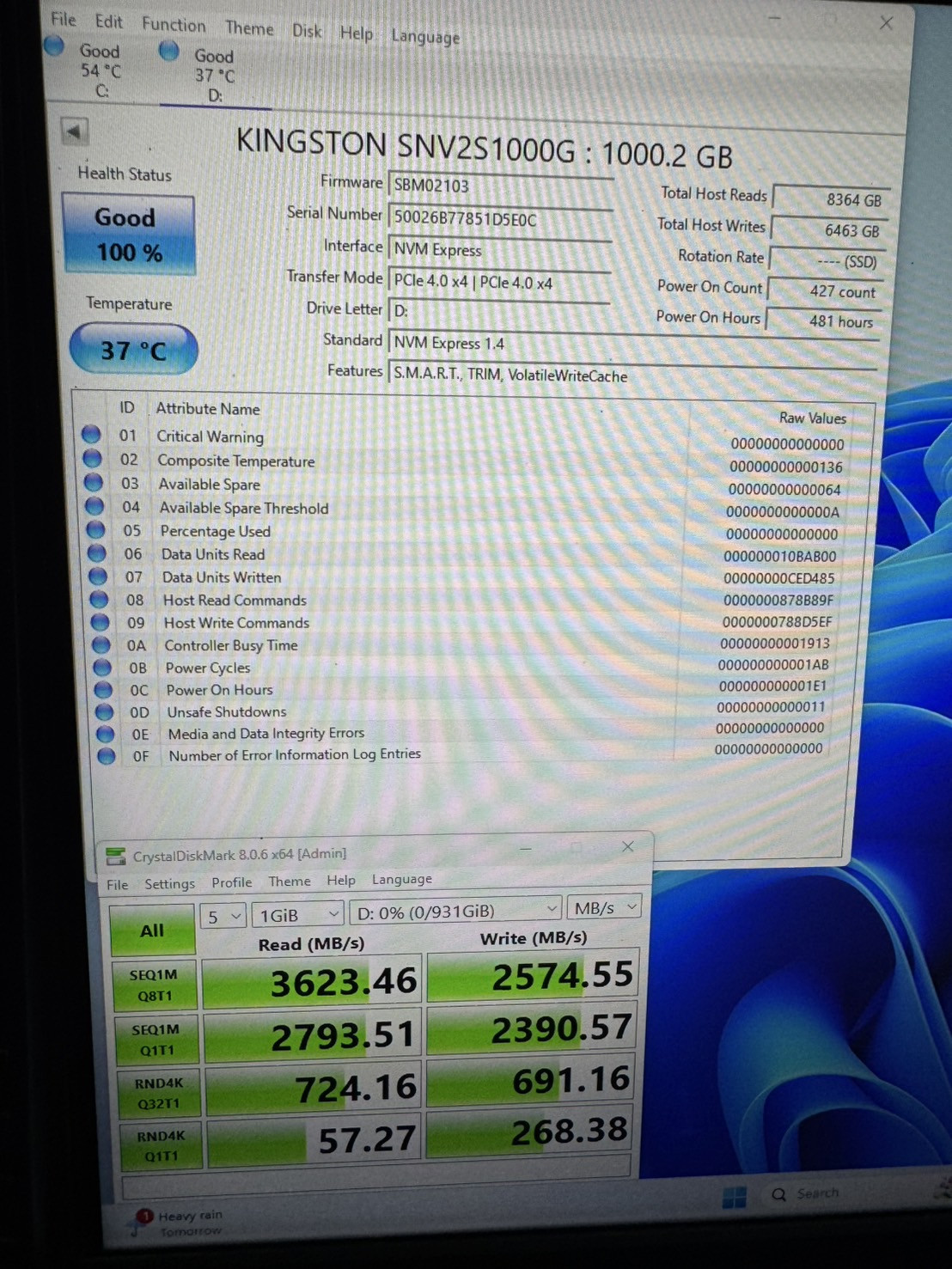
Task: Click the status dot for Available Spare Threshold
Action: coord(95,506)
